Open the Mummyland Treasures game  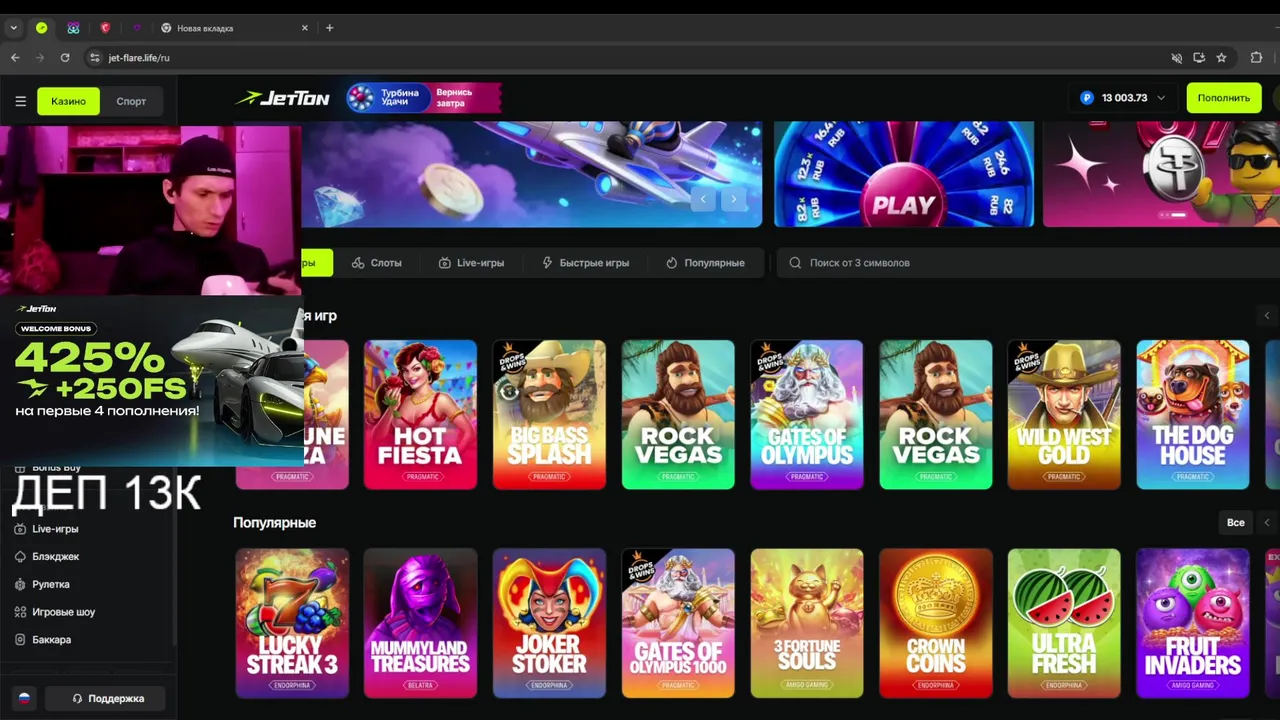420,623
